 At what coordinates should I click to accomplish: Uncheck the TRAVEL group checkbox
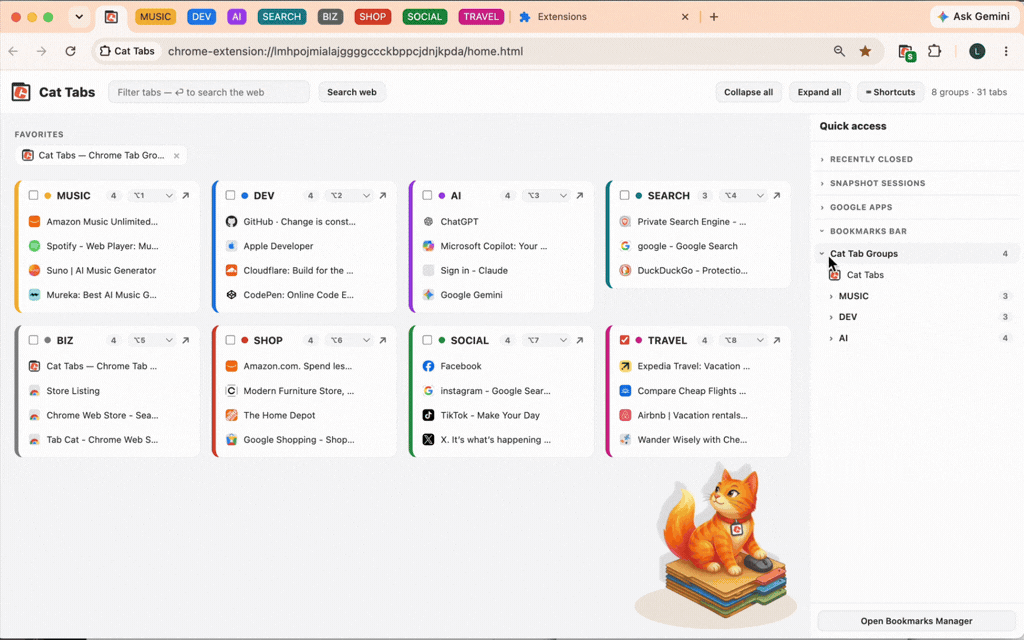[624, 340]
